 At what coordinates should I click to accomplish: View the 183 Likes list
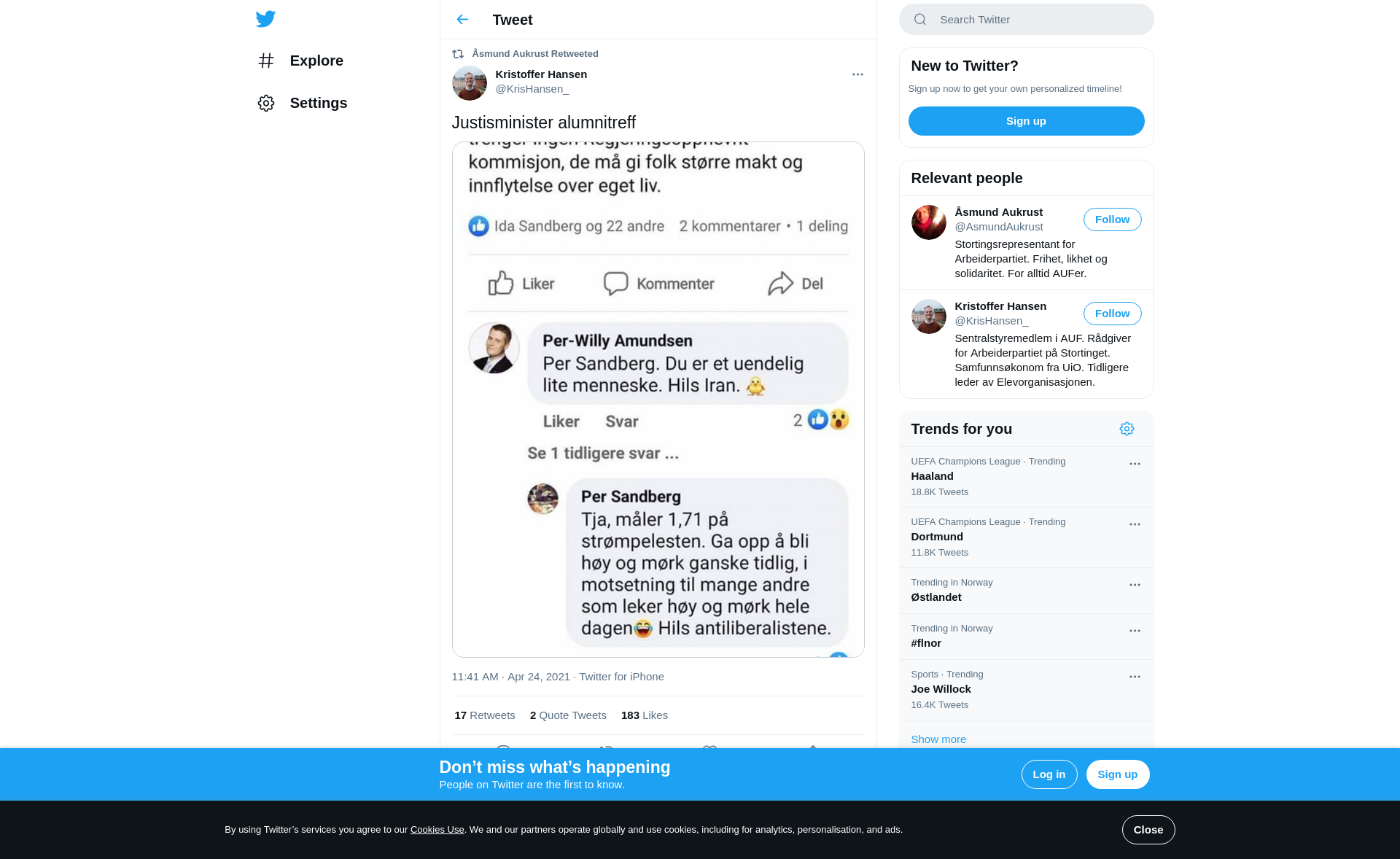coord(644,715)
